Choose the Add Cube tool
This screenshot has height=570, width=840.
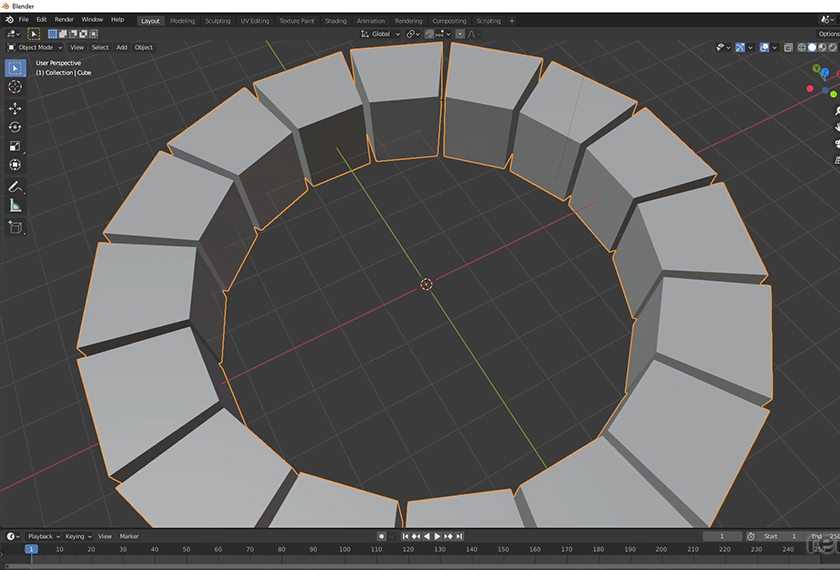pos(15,227)
